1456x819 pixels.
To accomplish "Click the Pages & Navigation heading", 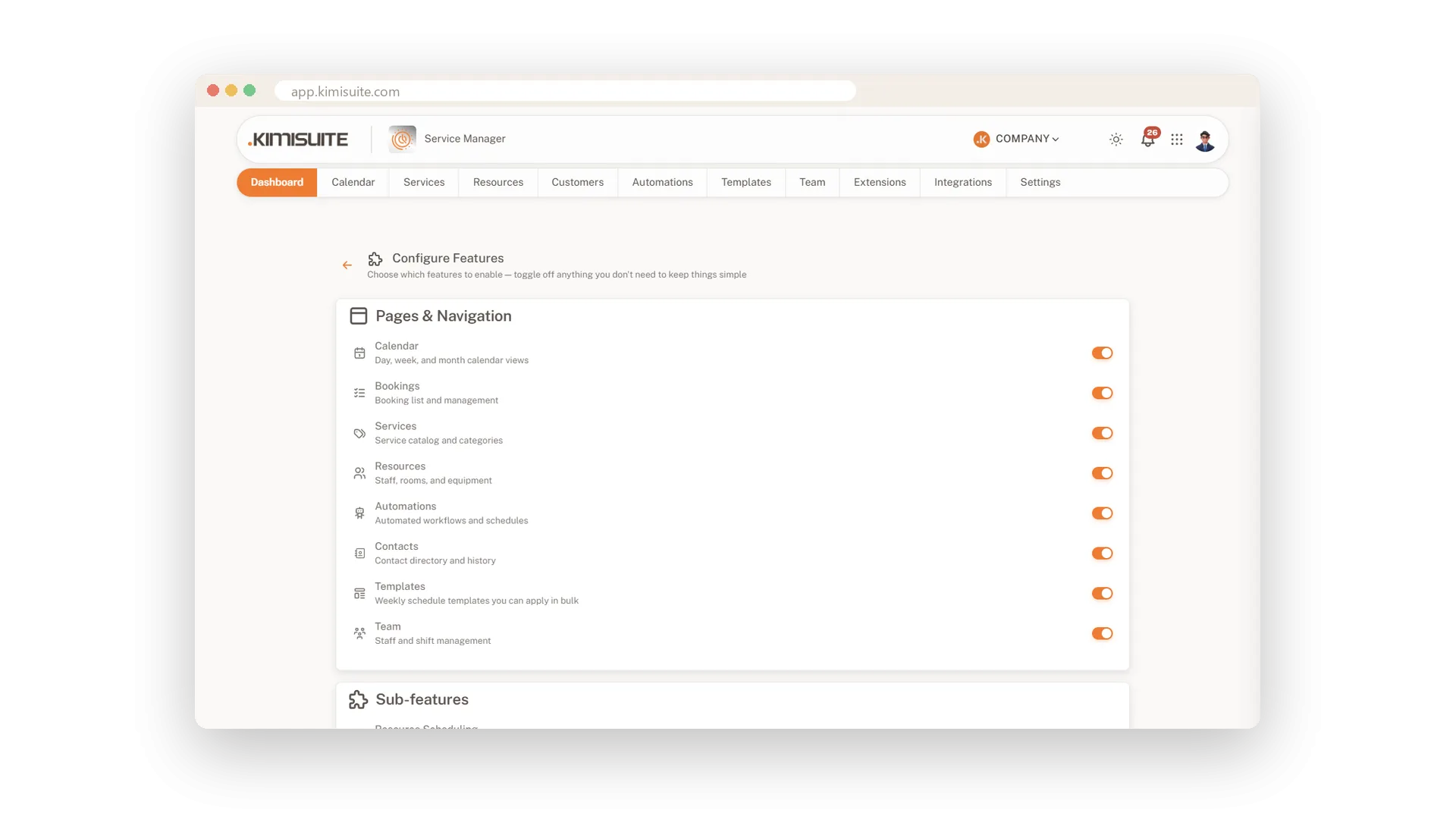I will coord(444,316).
